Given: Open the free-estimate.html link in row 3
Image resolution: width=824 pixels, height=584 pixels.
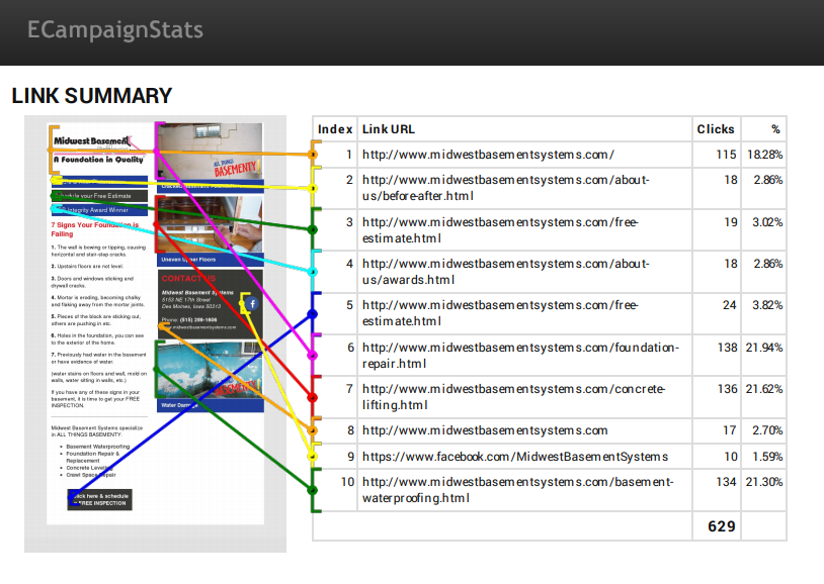Looking at the screenshot, I should [x=500, y=230].
